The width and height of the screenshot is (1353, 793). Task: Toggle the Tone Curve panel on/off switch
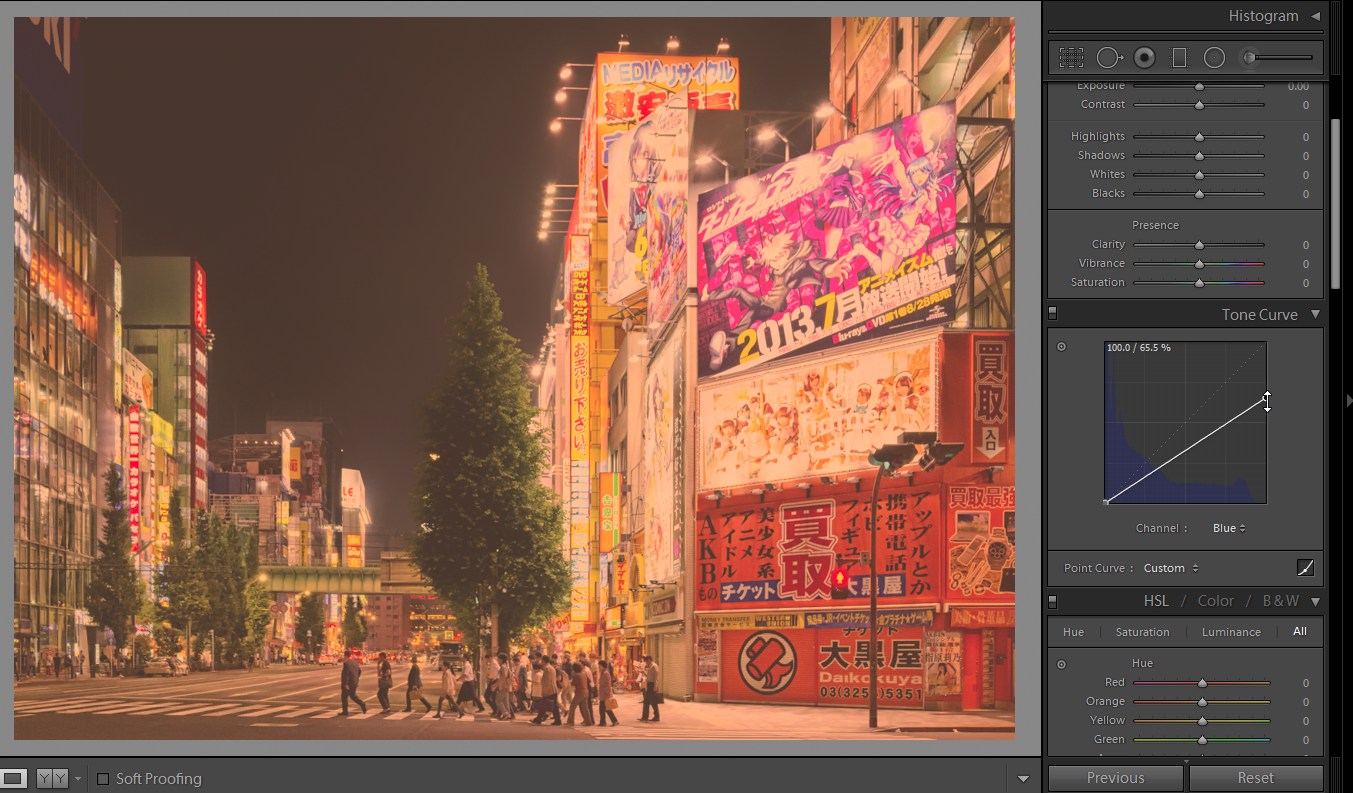[x=1053, y=314]
